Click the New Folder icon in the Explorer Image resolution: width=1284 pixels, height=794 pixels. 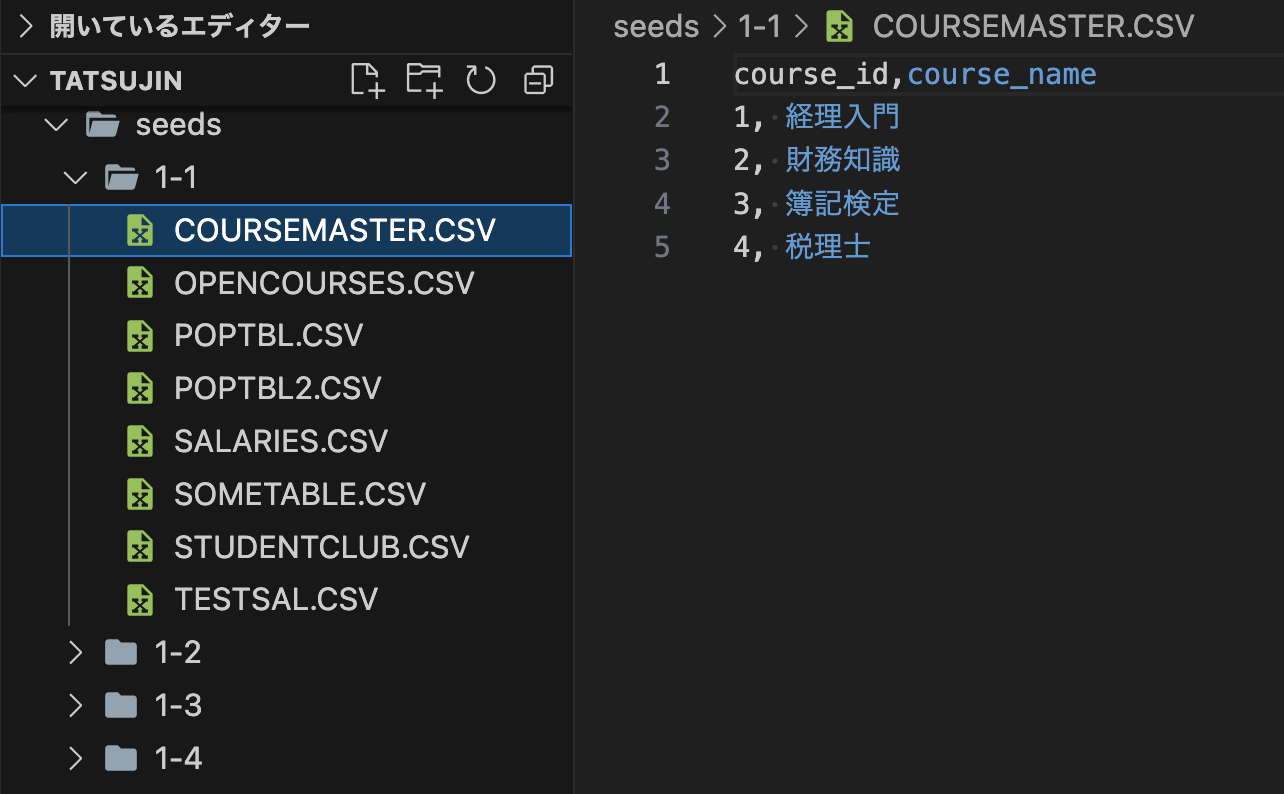click(424, 80)
